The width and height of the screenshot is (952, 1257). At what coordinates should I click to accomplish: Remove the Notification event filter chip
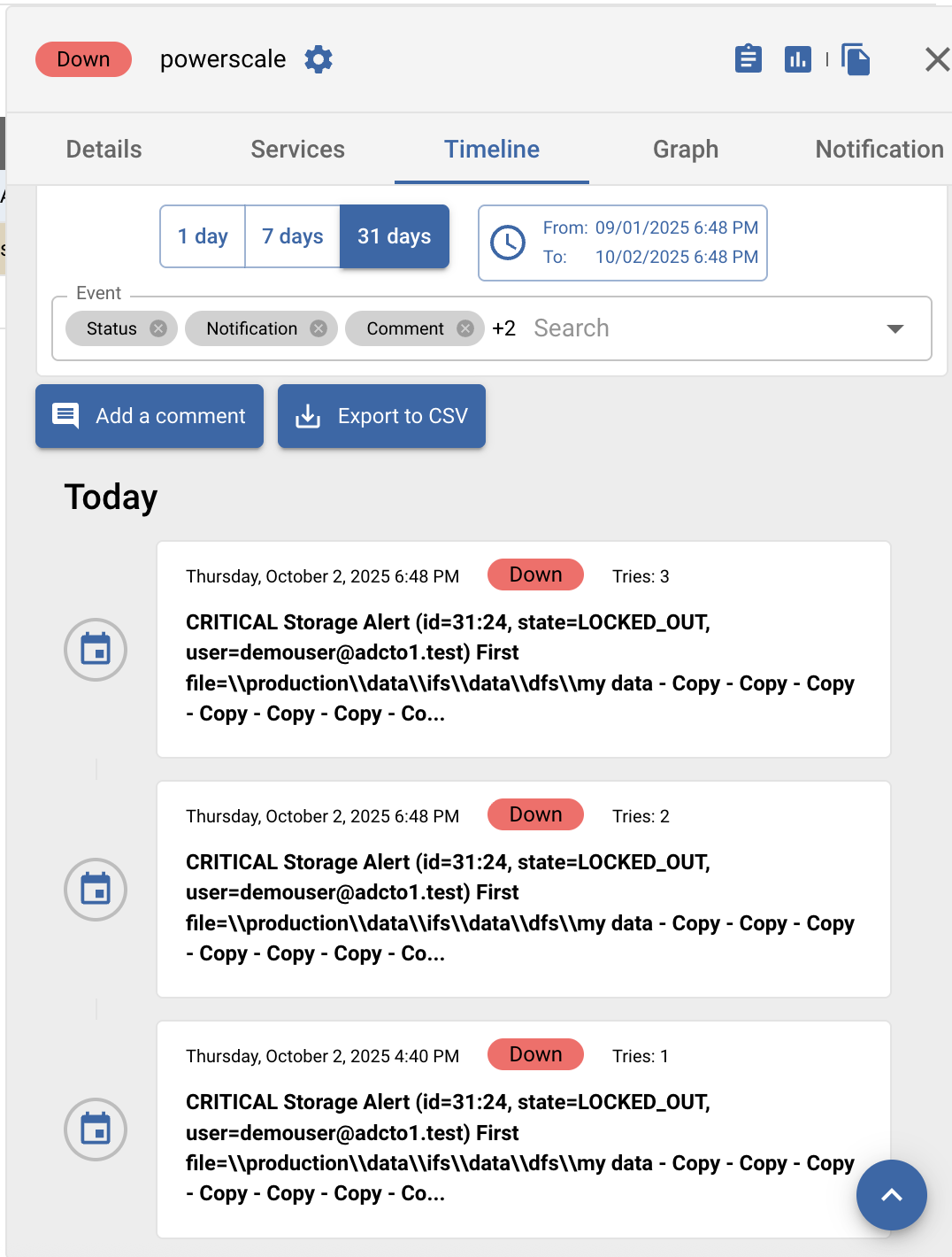[319, 328]
